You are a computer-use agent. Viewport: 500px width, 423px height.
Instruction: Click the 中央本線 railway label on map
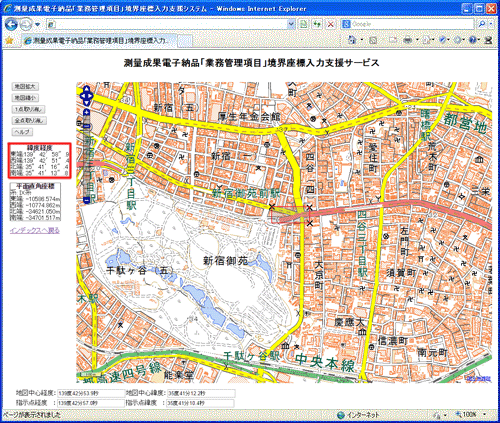(x=325, y=363)
